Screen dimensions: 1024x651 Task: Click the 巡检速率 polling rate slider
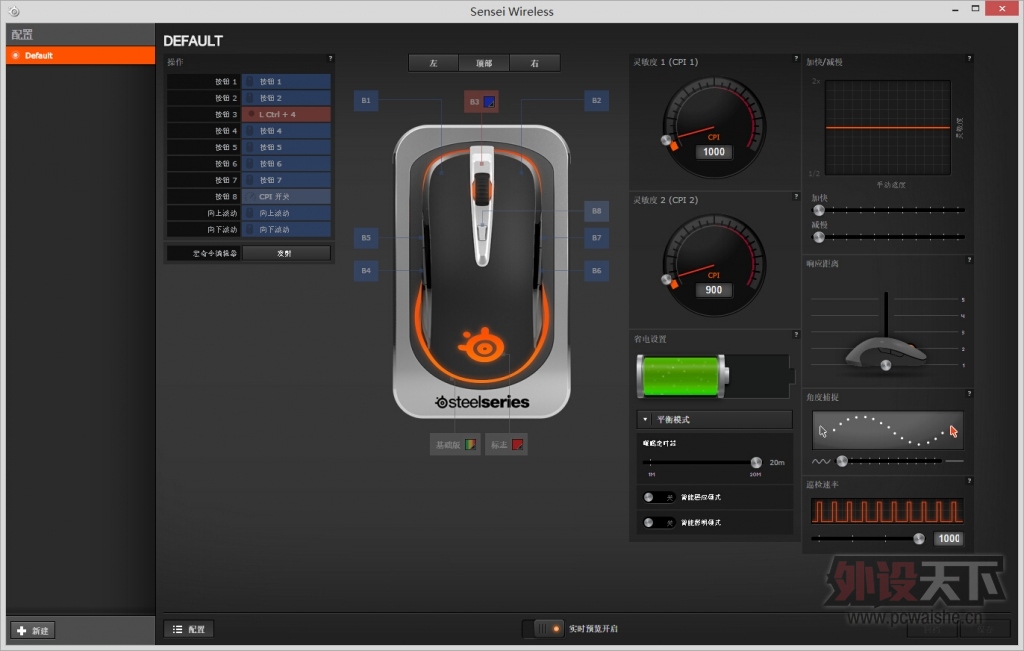pos(869,539)
